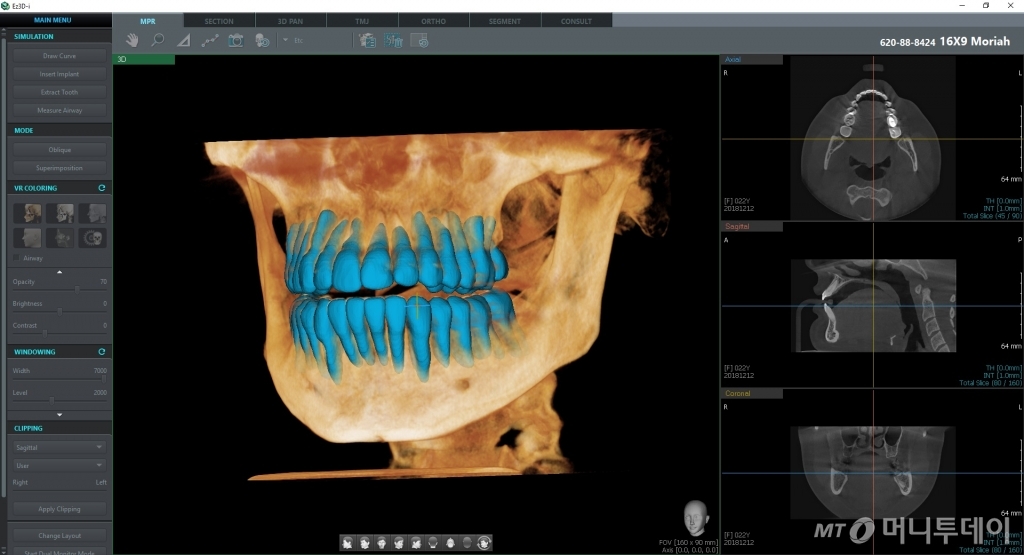The height and width of the screenshot is (555, 1024).
Task: Switch to the CONSULT tab
Action: [576, 21]
